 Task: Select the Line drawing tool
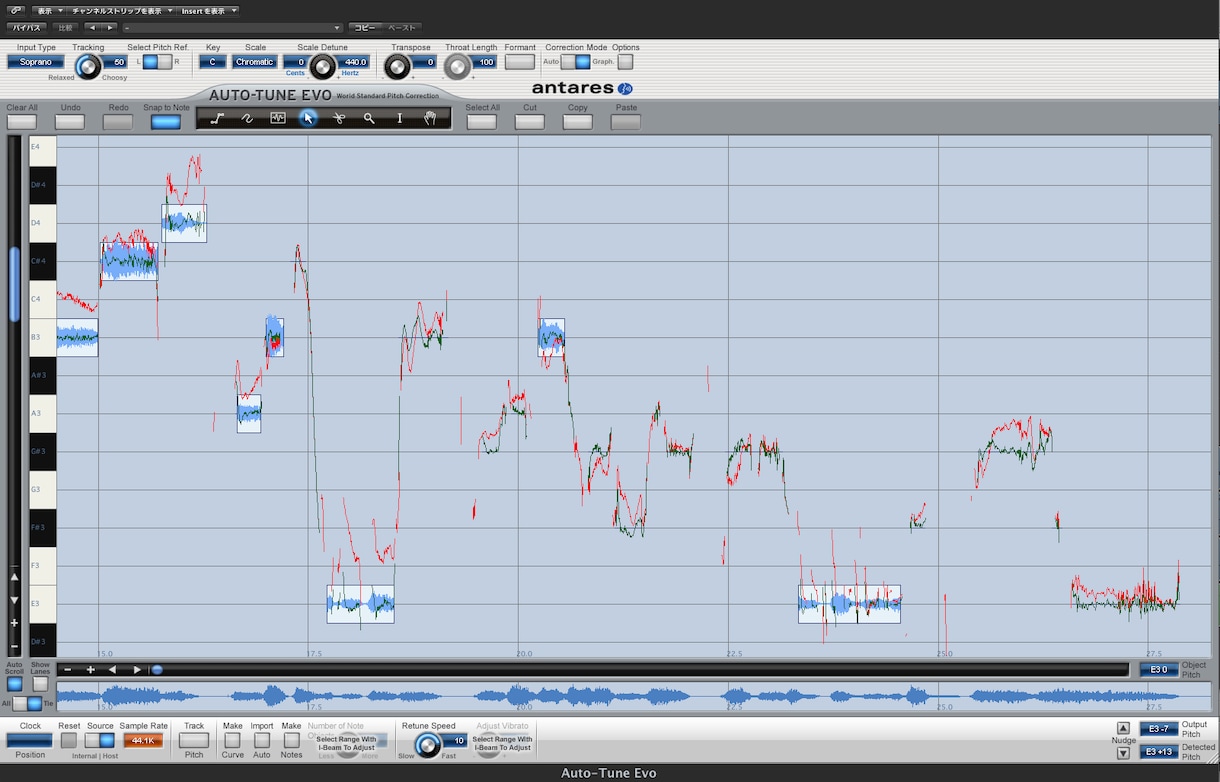click(217, 118)
